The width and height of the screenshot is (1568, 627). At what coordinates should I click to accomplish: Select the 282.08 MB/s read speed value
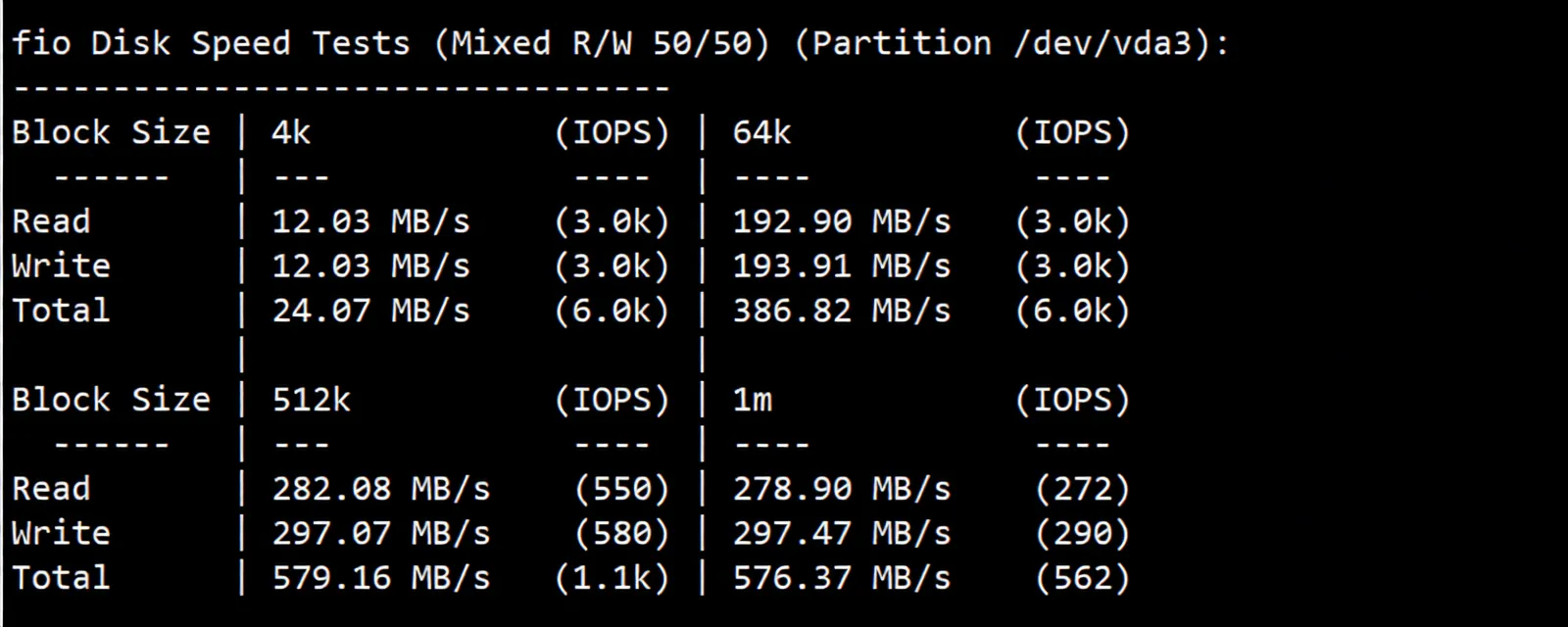click(x=380, y=489)
